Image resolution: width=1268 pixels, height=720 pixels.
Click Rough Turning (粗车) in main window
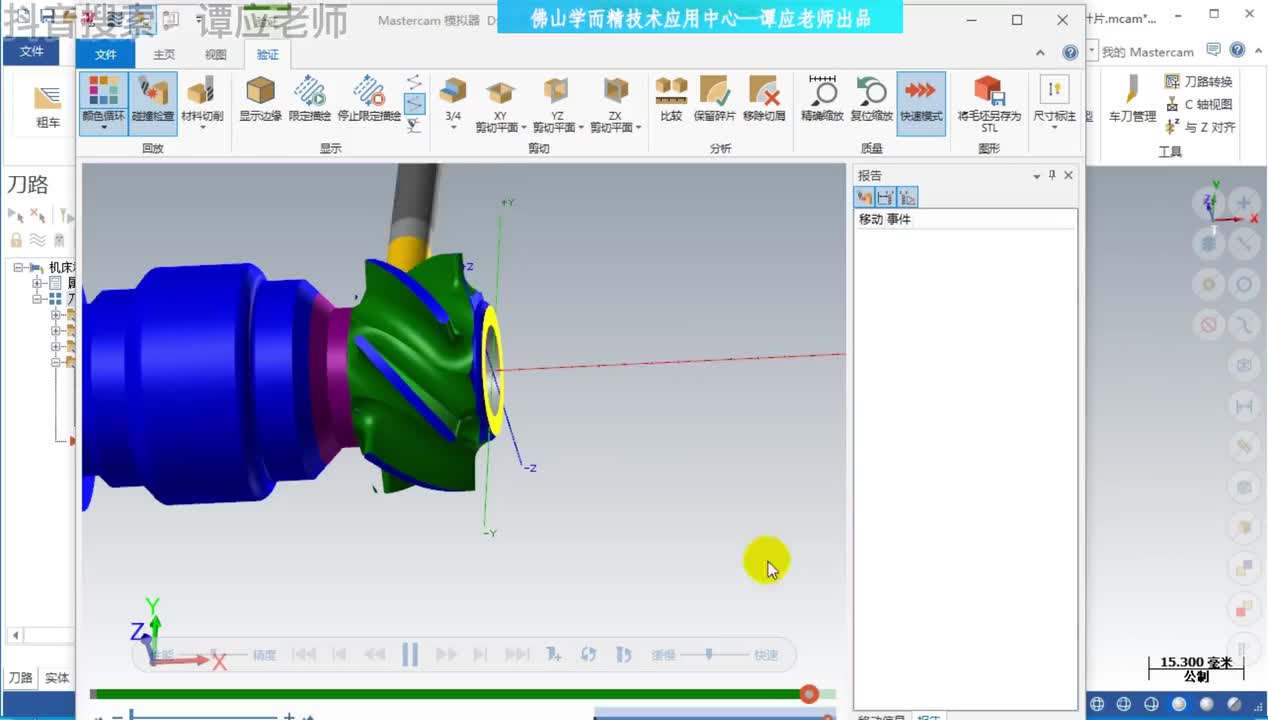click(x=47, y=106)
